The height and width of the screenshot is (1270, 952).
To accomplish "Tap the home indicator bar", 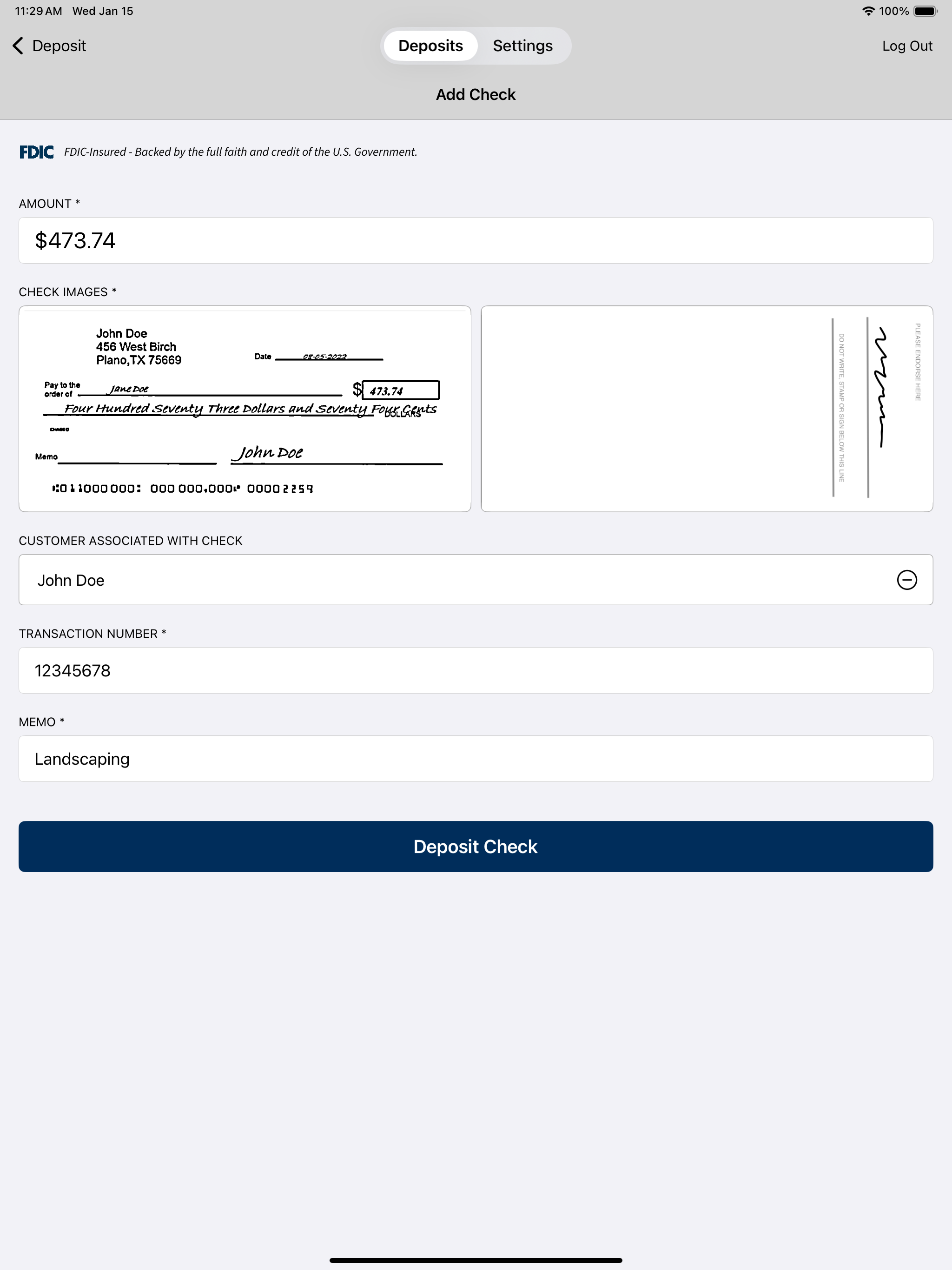I will [x=476, y=1260].
